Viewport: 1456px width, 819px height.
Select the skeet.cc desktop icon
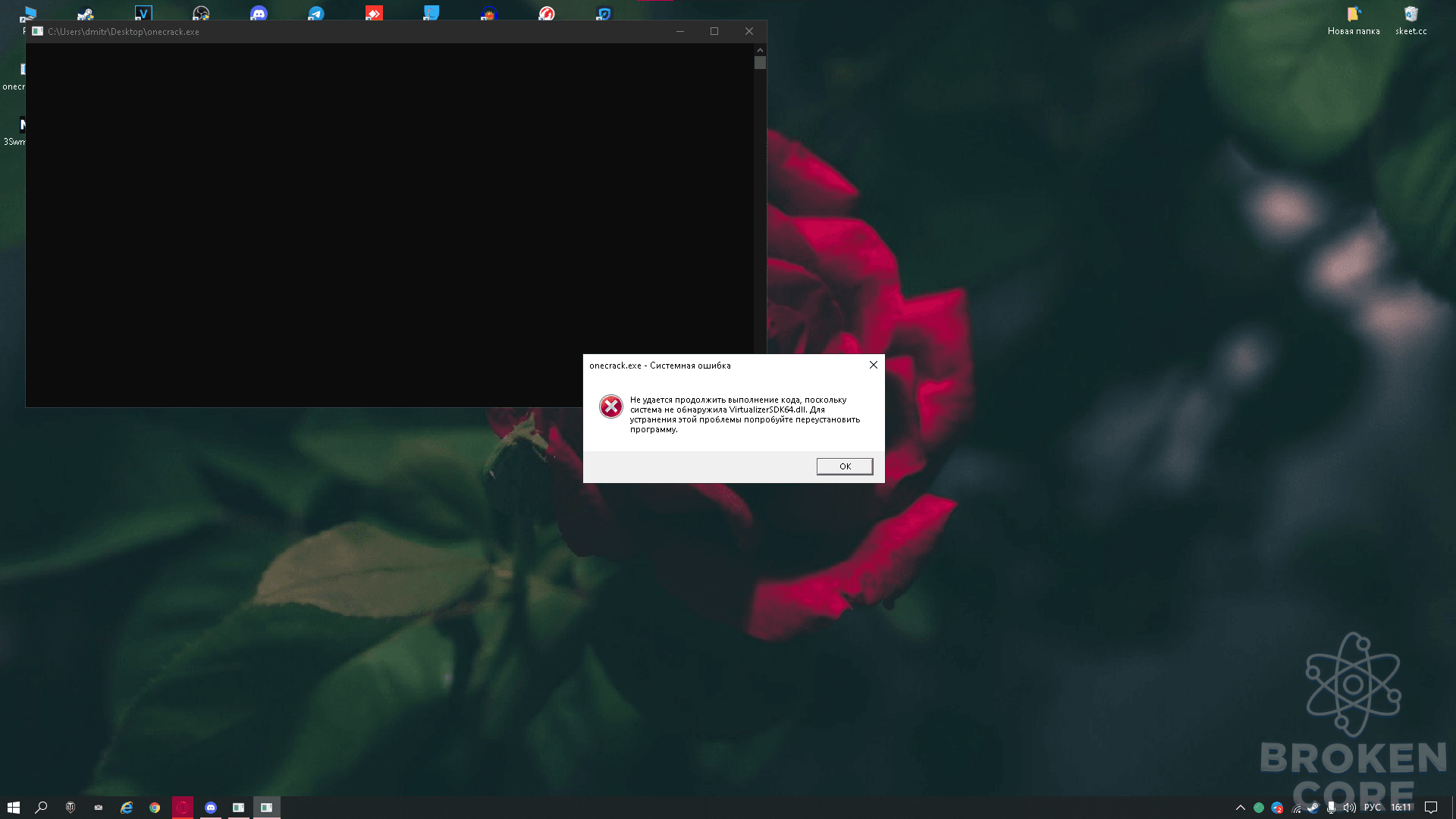pyautogui.click(x=1410, y=20)
